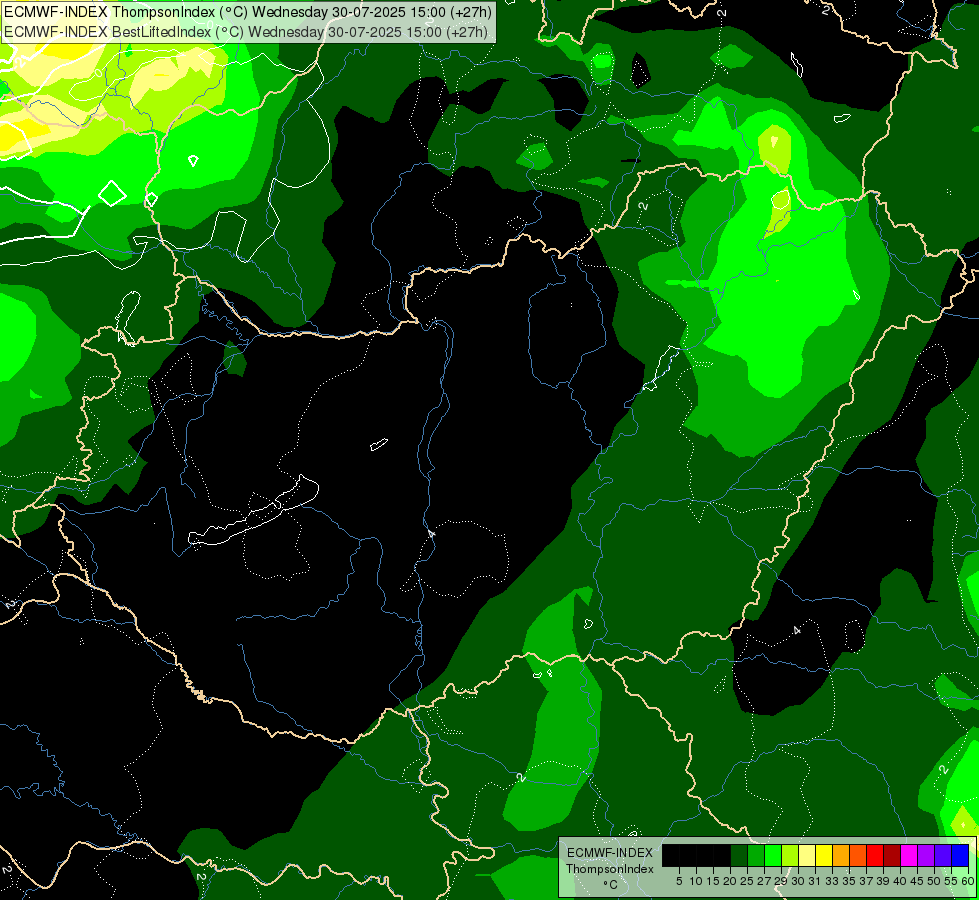Select the indigo 50–55 legend swatch

tap(943, 855)
